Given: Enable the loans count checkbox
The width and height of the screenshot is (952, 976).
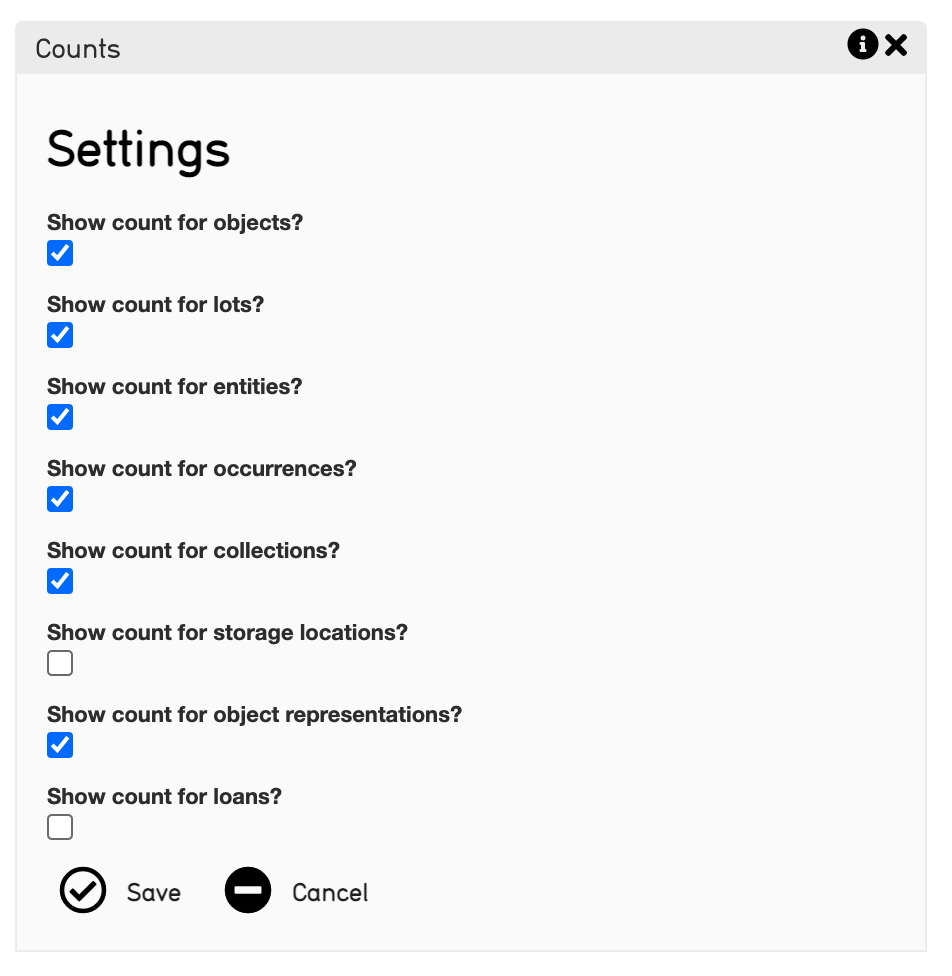Looking at the screenshot, I should pos(60,827).
